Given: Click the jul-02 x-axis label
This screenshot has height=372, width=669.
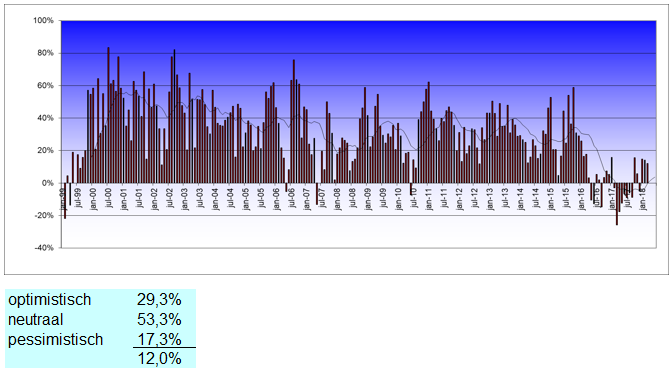Looking at the screenshot, I should [169, 197].
